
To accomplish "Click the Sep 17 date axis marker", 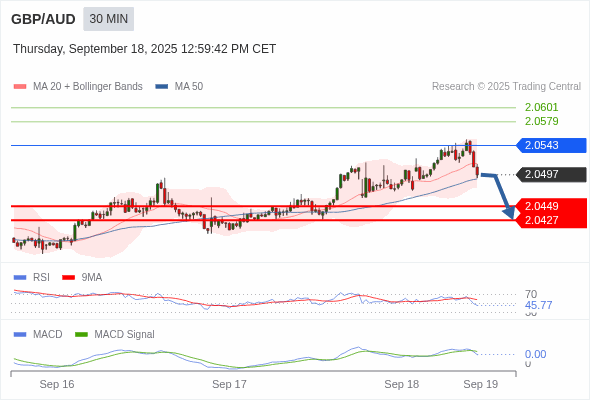I will (x=229, y=384).
